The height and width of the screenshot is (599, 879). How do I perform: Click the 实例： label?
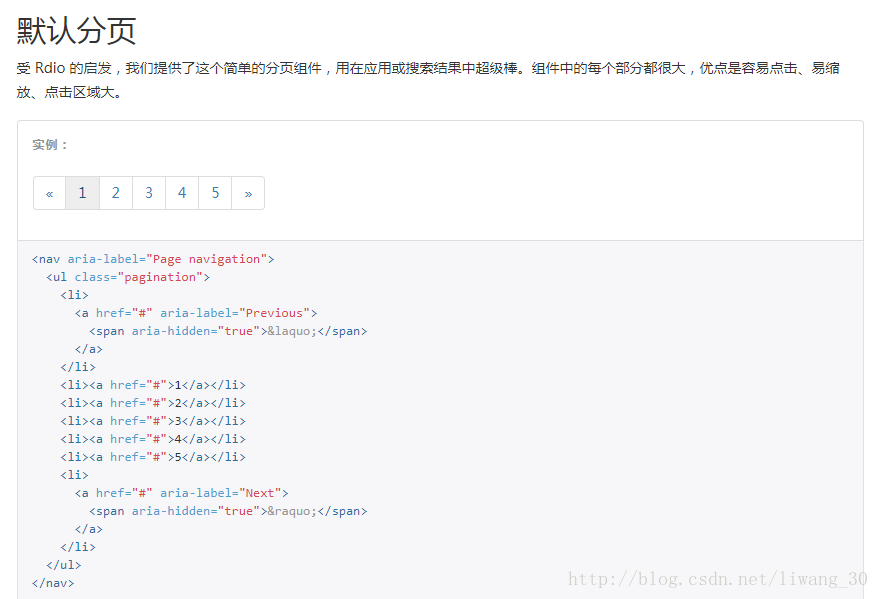pos(50,145)
